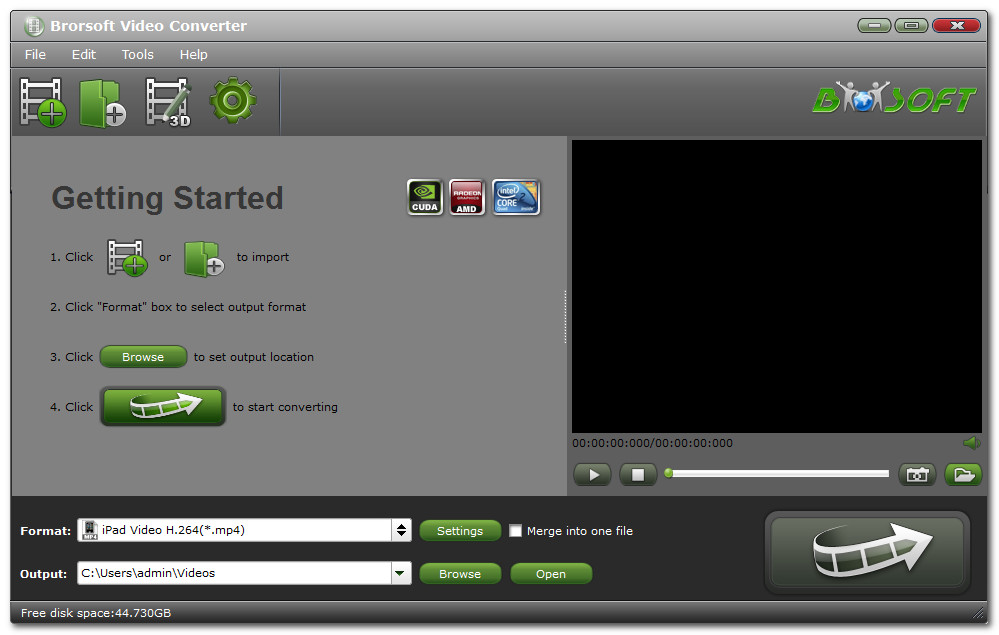Click the Settings button next to Format
The height and width of the screenshot is (635, 999).
(460, 531)
